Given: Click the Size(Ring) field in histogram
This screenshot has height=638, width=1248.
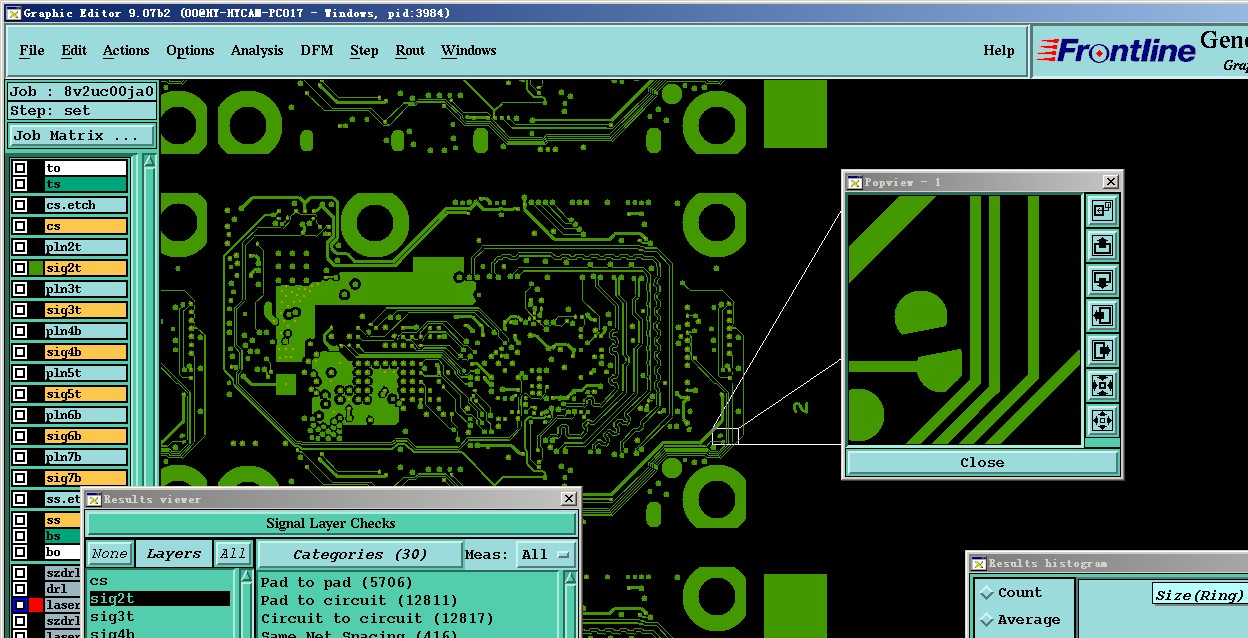Looking at the screenshot, I should click(1199, 594).
